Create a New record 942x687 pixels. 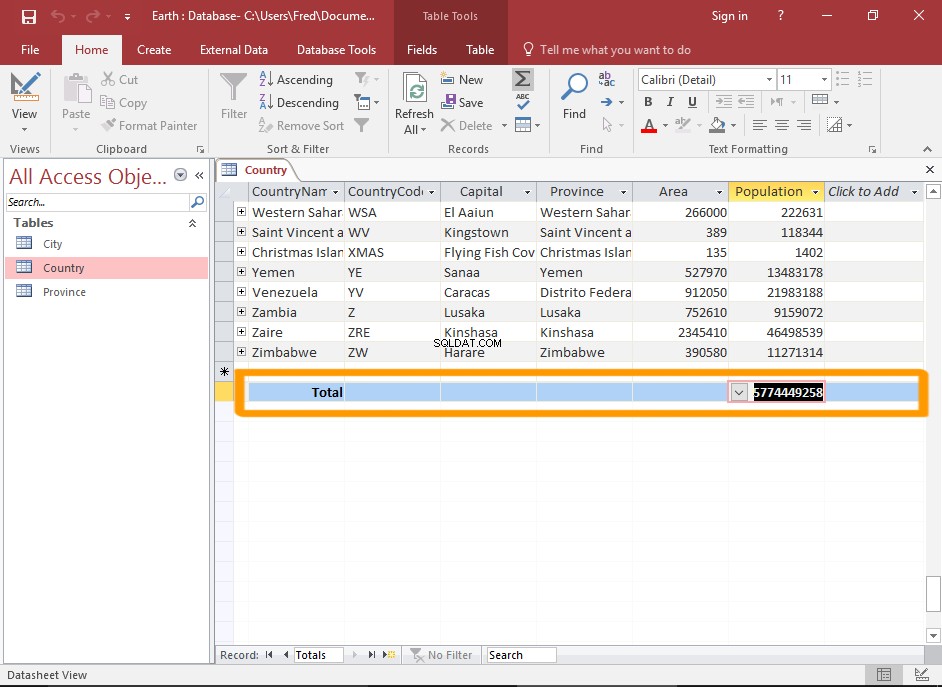tap(461, 79)
